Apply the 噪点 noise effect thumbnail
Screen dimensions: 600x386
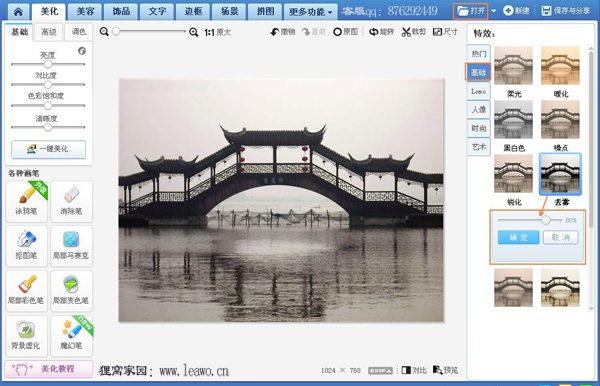pos(560,119)
